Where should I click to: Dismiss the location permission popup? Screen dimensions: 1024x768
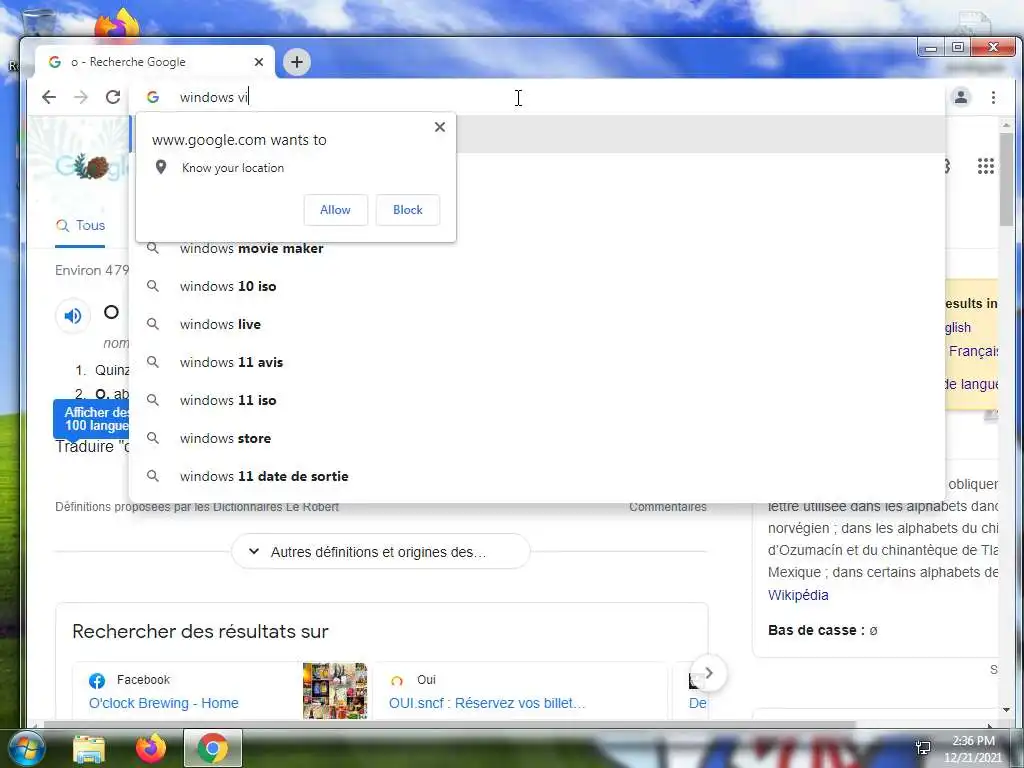(x=440, y=127)
